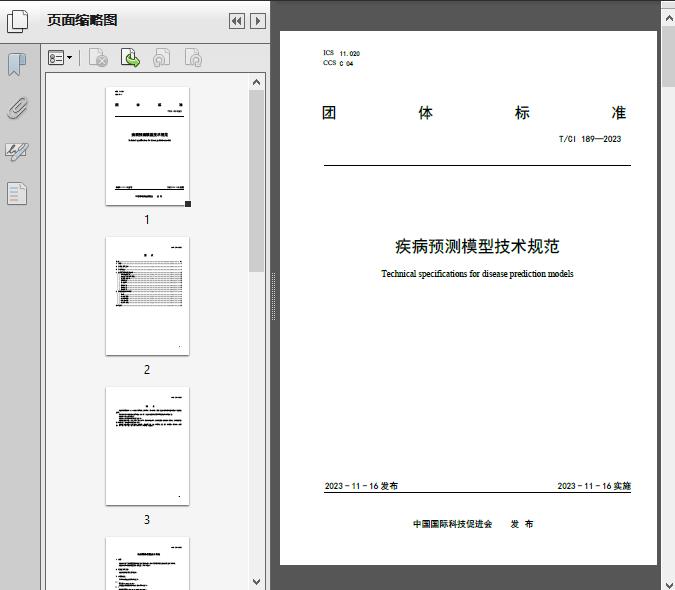Click the page number label '1'

tap(147, 220)
